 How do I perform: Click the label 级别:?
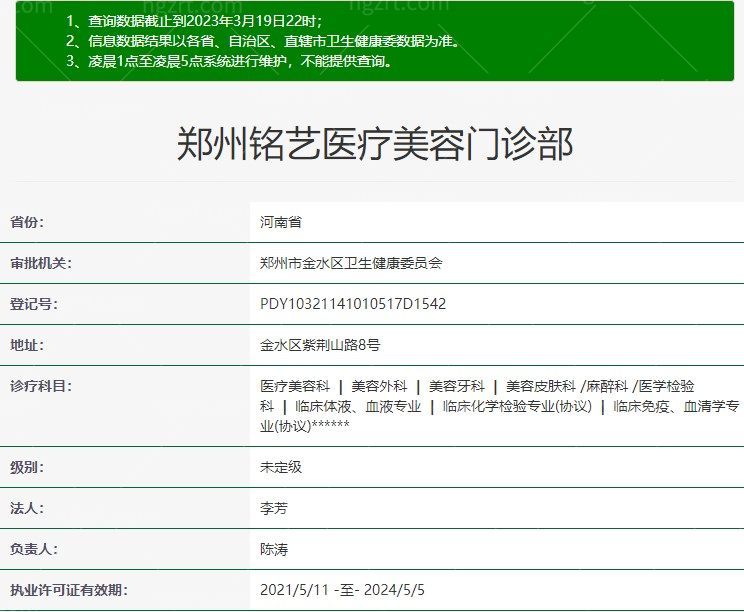pyautogui.click(x=27, y=467)
